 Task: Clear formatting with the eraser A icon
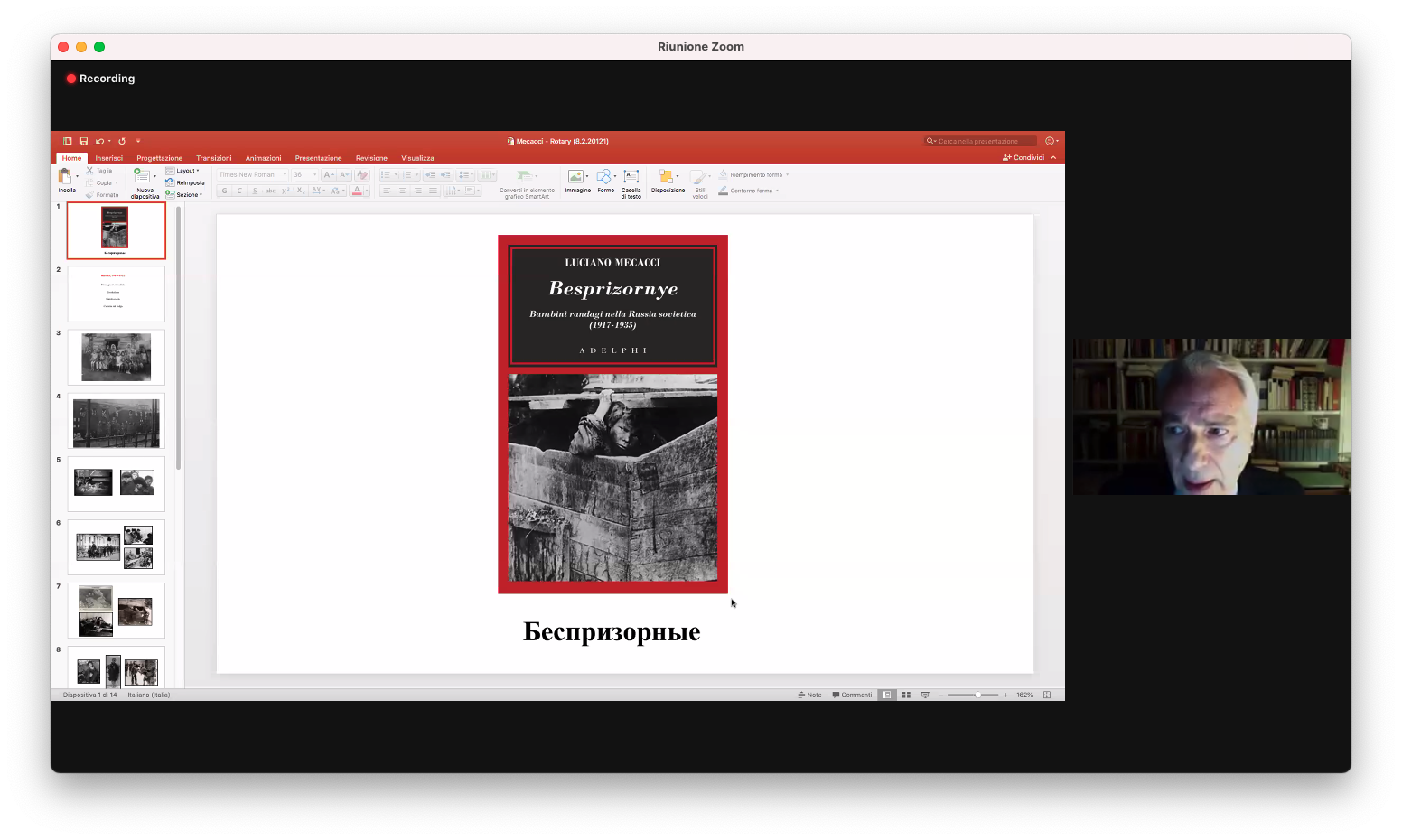pyautogui.click(x=362, y=174)
